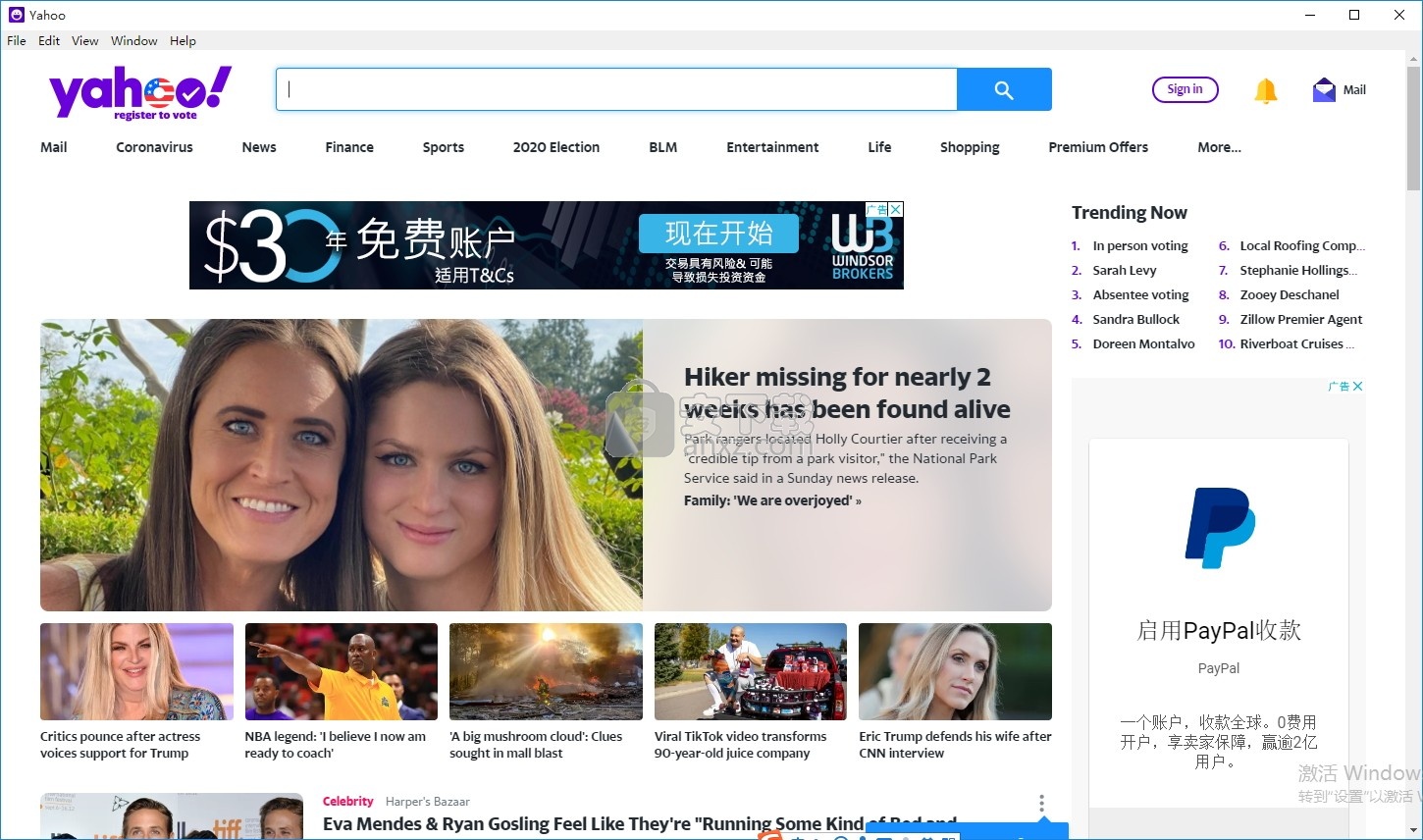
Task: Click trending topic Zillow Premier Agent
Action: click(x=1301, y=320)
